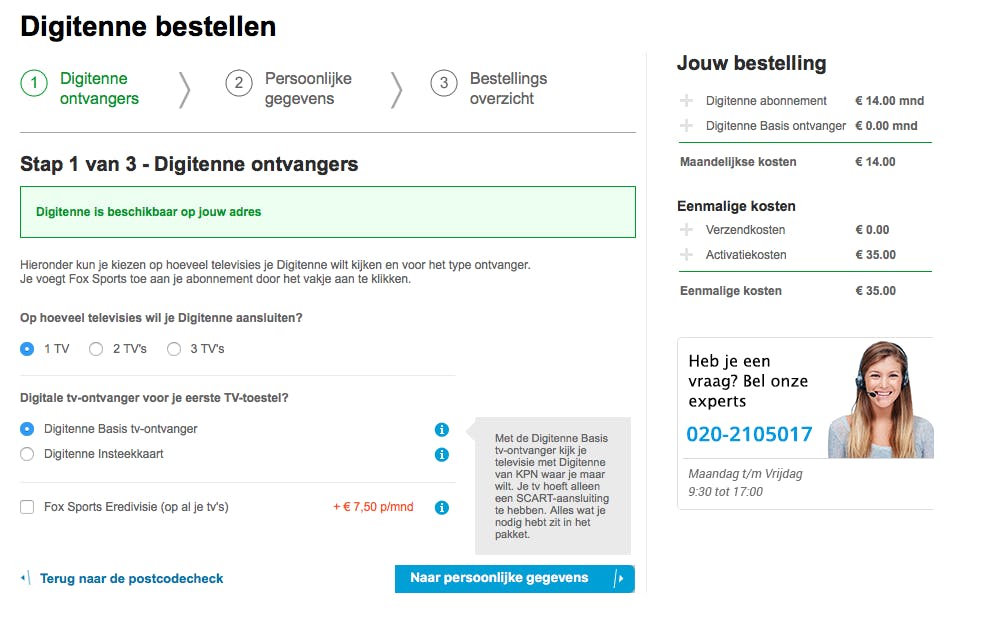Select the 1 TV radio button
Viewport: 1001px width, 633px height.
[27, 349]
